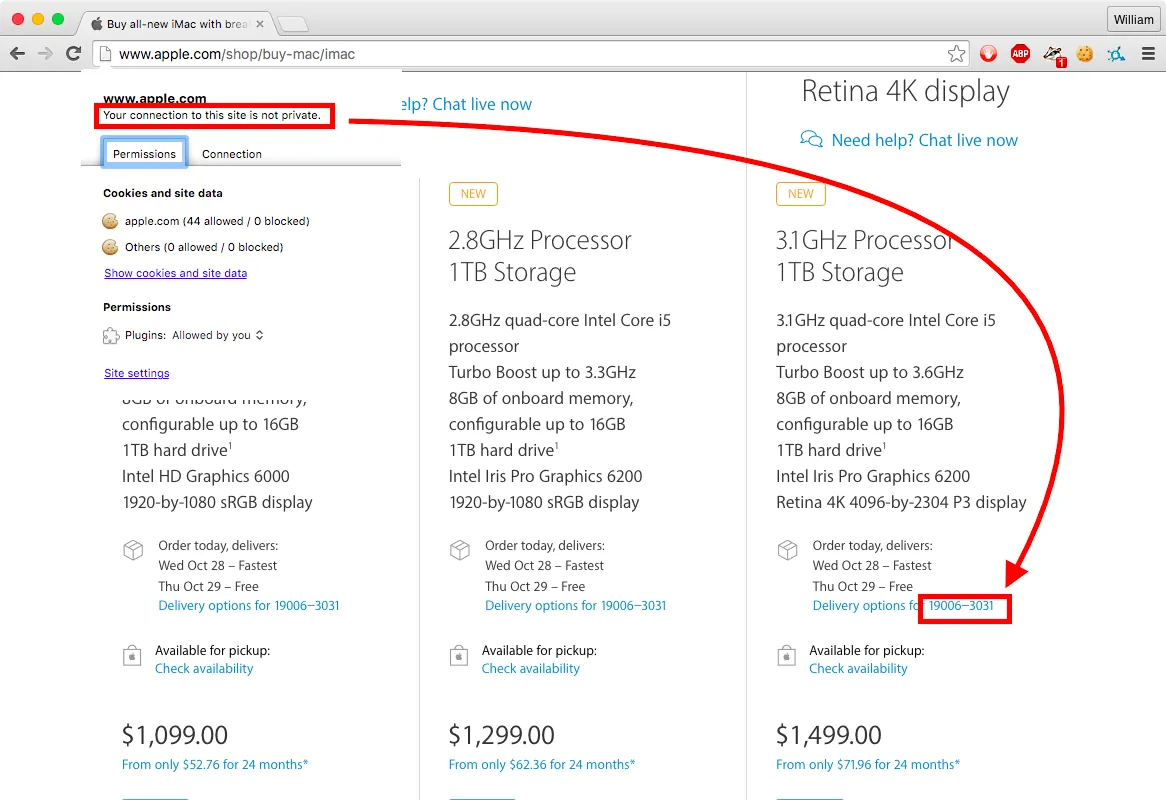Switch to the Permissions tab

144,153
